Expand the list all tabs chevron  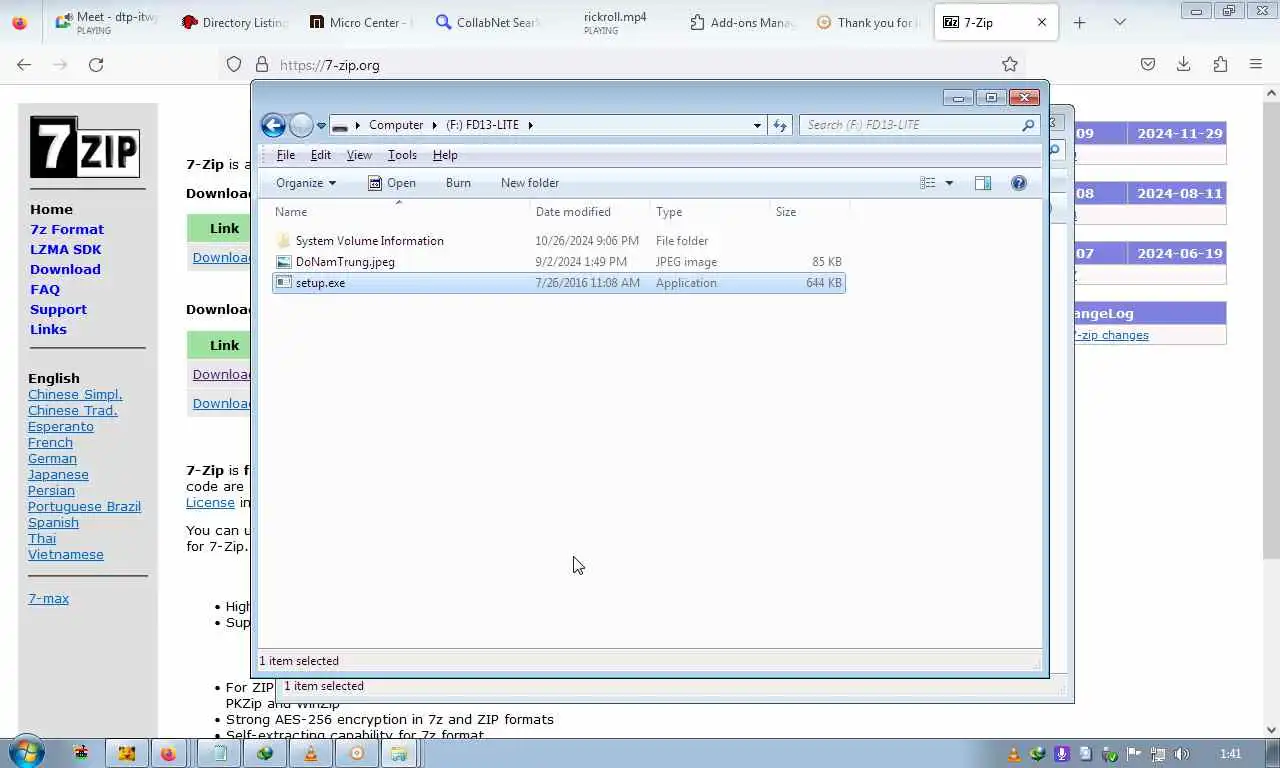[x=1120, y=22]
